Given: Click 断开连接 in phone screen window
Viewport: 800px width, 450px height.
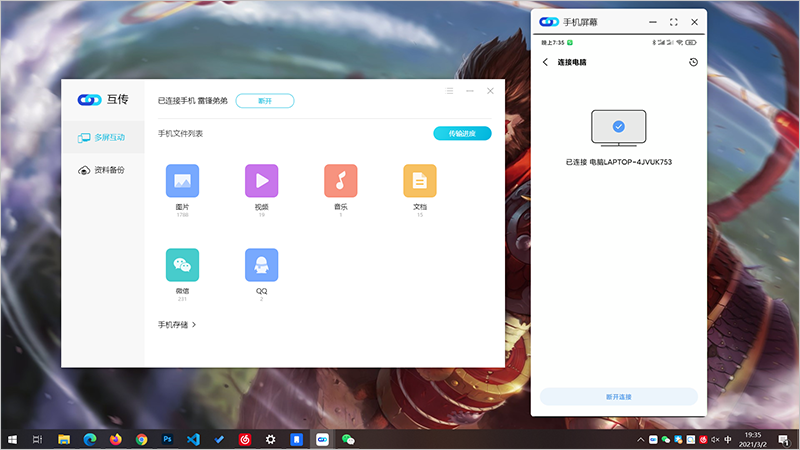Looking at the screenshot, I should coord(619,397).
